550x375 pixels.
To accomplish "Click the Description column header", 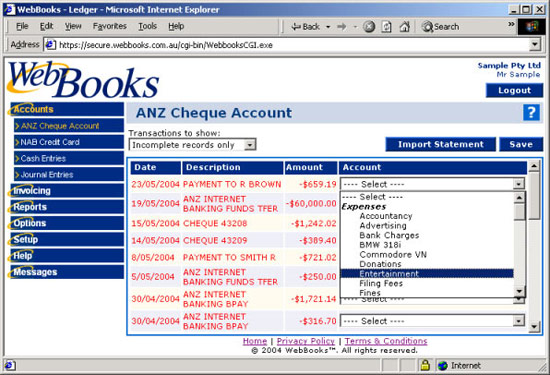I will (232, 167).
